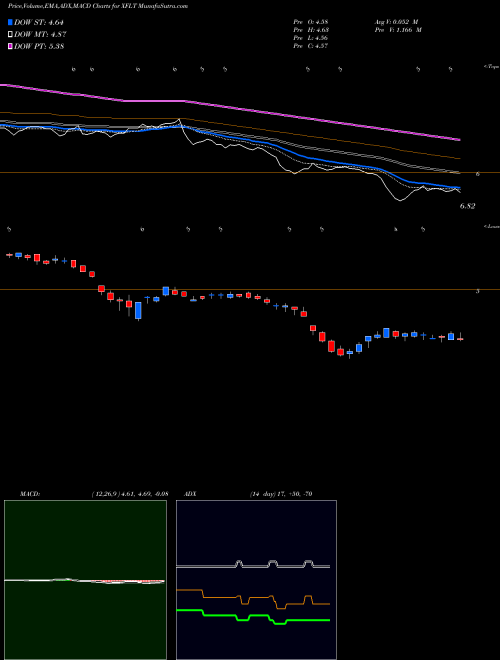Image resolution: width=500 pixels, height=660 pixels.
Task: Click the 'Pre V: 1.166 M' volume text
Action: (397, 30)
